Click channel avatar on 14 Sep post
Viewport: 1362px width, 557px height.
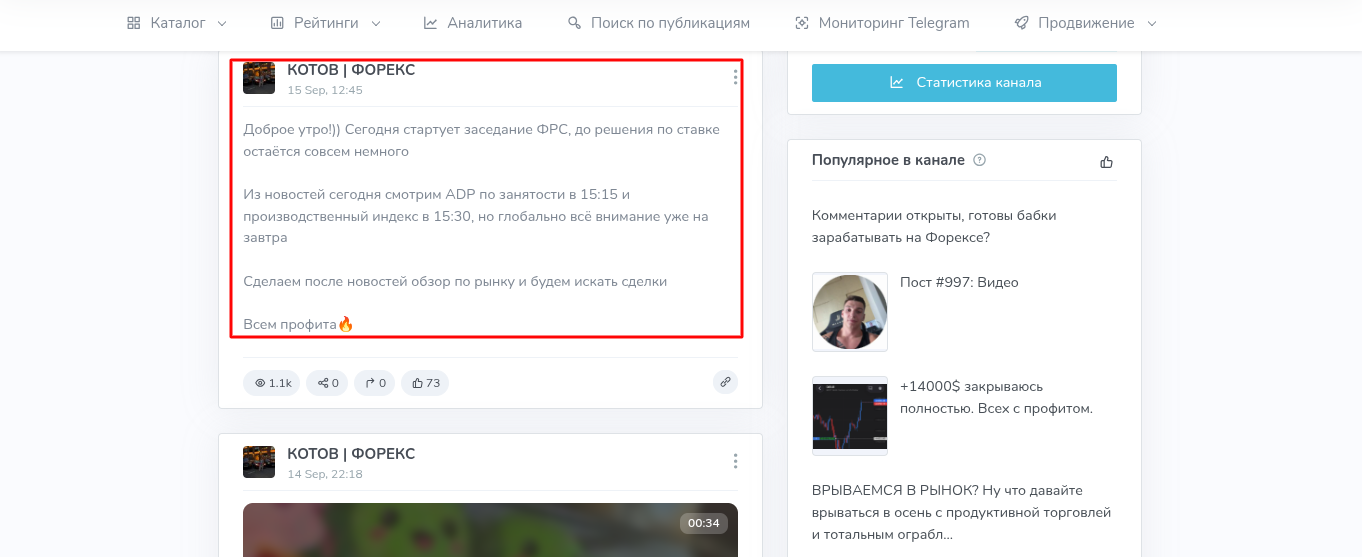[259, 462]
